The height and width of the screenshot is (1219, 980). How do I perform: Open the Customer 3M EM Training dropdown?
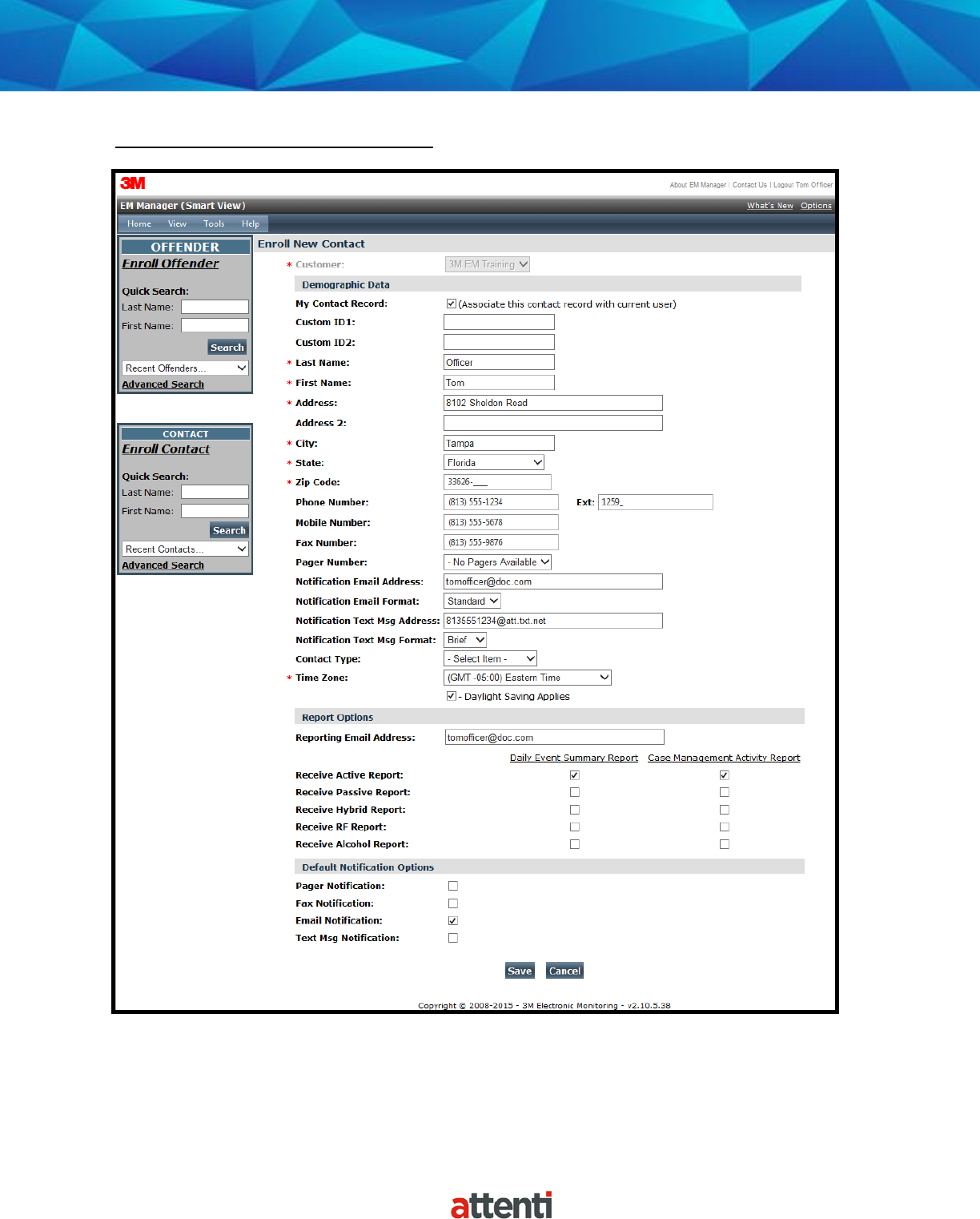pos(488,264)
